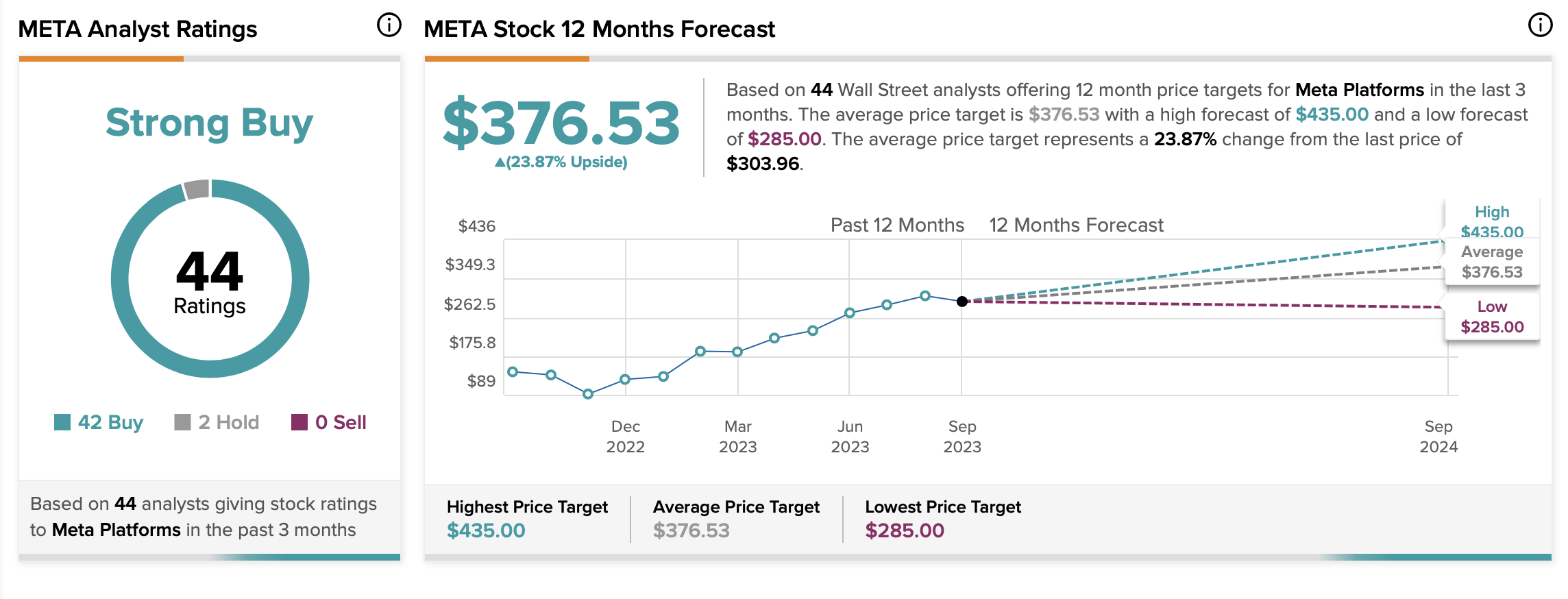Click gray 2 Hold legend square
1568x599 pixels.
click(182, 422)
